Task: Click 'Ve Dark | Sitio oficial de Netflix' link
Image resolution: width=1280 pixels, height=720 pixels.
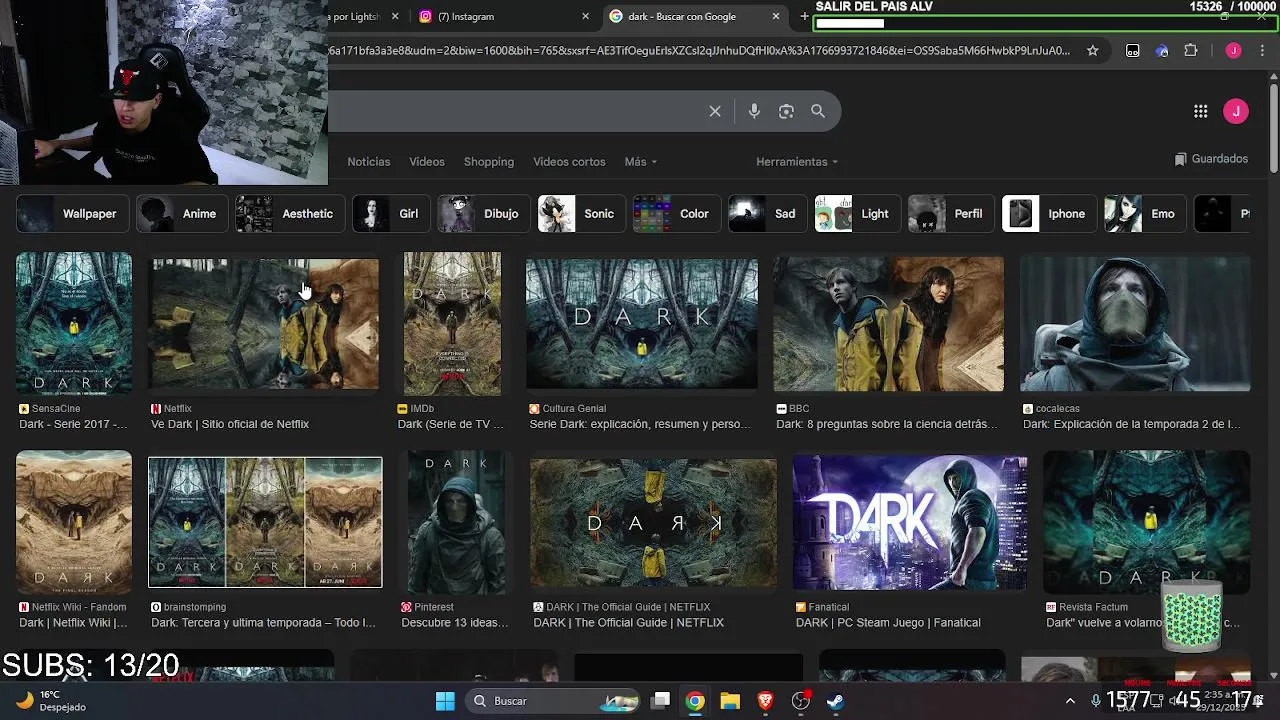Action: pyautogui.click(x=230, y=424)
